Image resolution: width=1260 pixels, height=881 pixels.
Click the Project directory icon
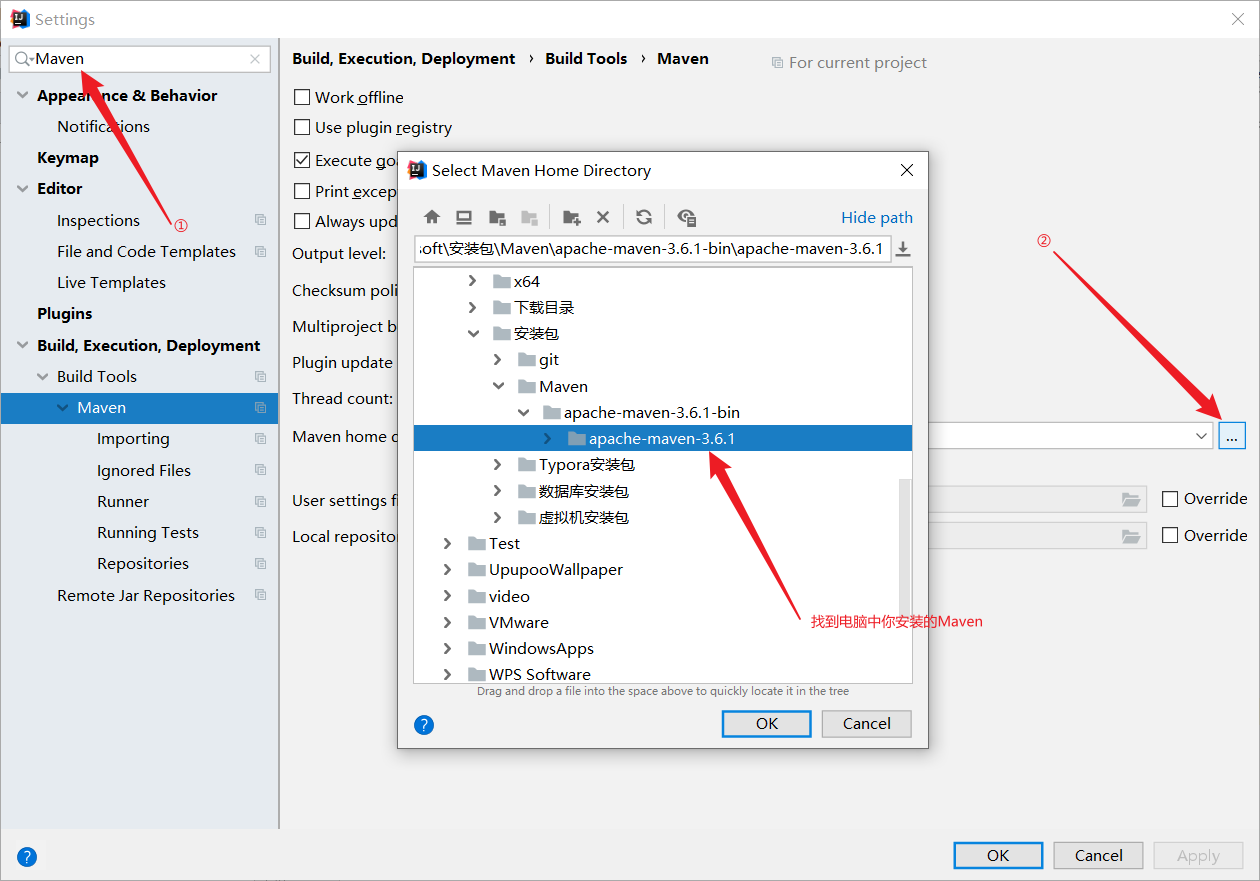pyautogui.click(x=497, y=217)
